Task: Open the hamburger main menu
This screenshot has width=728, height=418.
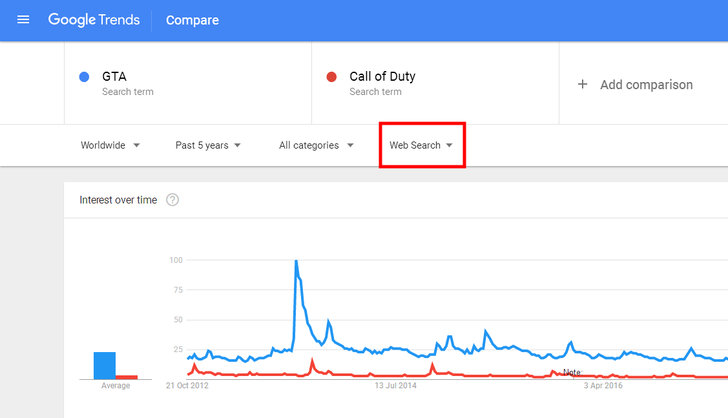Action: click(23, 20)
